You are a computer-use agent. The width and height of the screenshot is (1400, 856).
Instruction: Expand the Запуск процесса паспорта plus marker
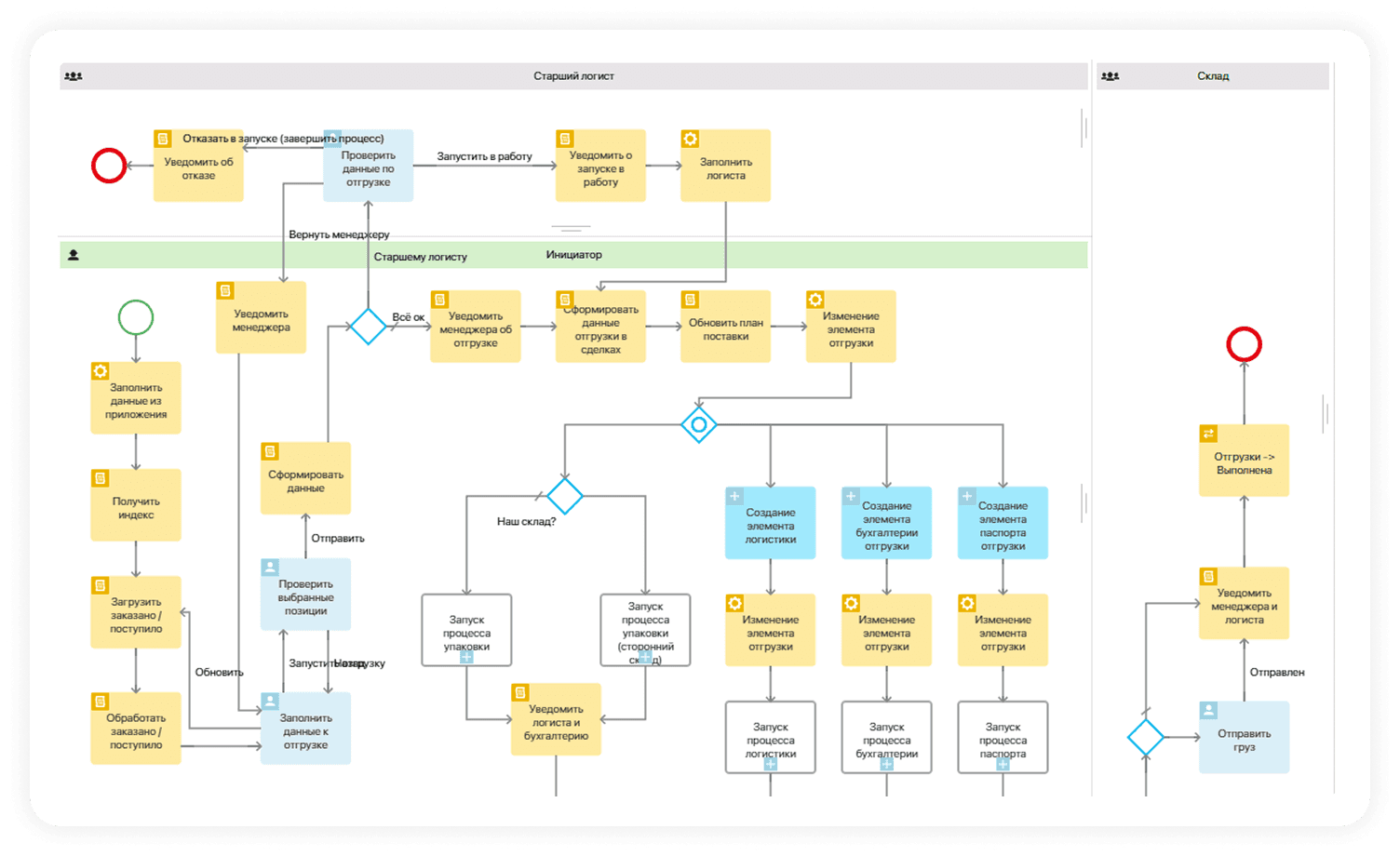click(x=1003, y=764)
